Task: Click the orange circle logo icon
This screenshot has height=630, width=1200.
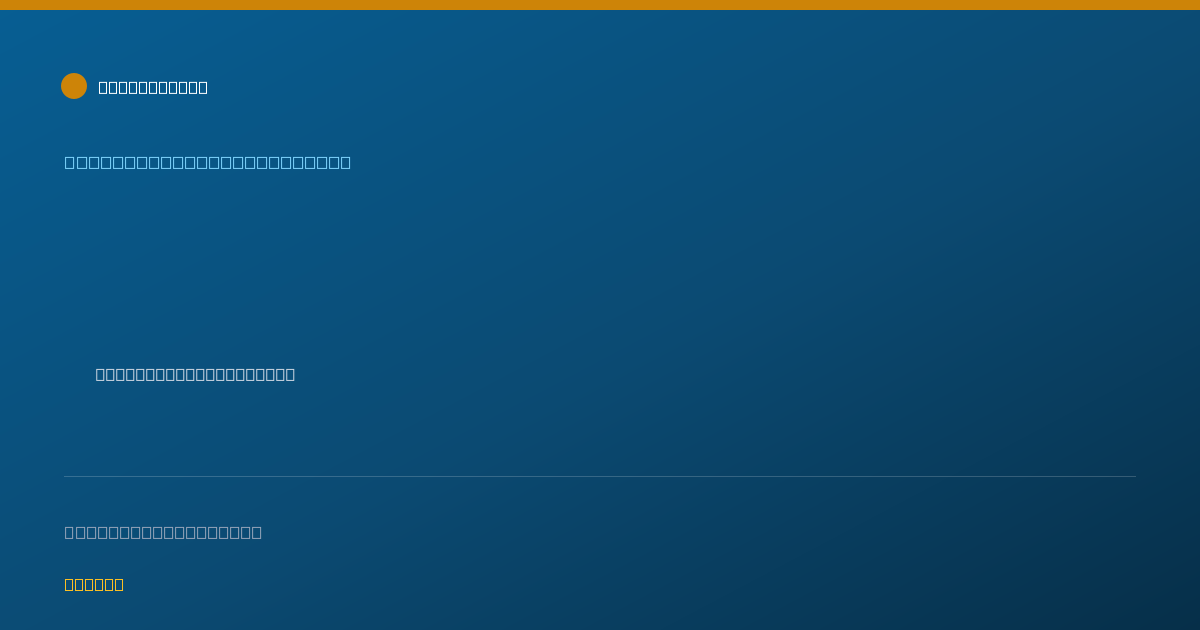Action: (x=74, y=86)
